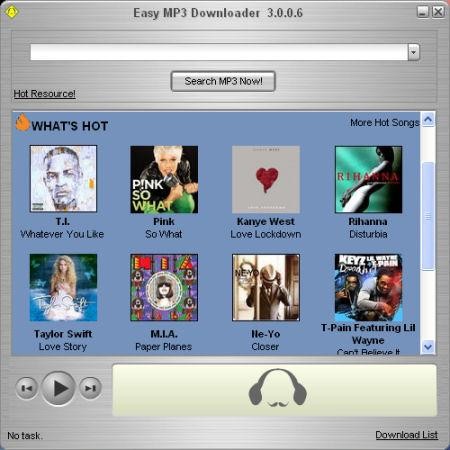The width and height of the screenshot is (450, 450).
Task: Click the 'Paper Planes' song title
Action: tap(164, 347)
